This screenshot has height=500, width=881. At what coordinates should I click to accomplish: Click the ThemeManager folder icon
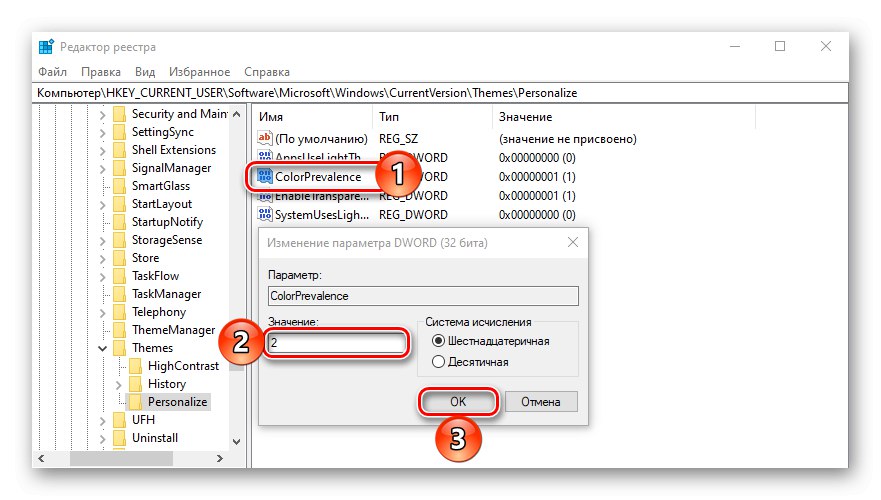(119, 330)
